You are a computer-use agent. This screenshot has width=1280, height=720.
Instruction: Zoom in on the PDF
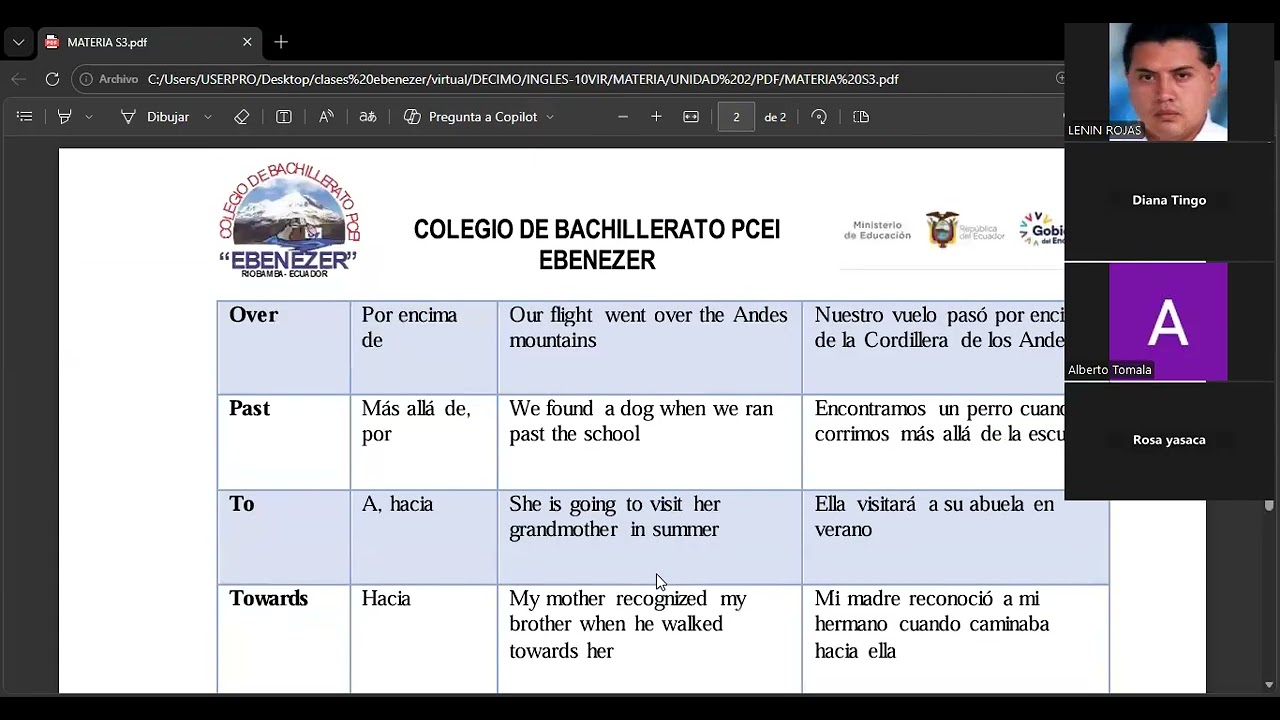pos(656,117)
